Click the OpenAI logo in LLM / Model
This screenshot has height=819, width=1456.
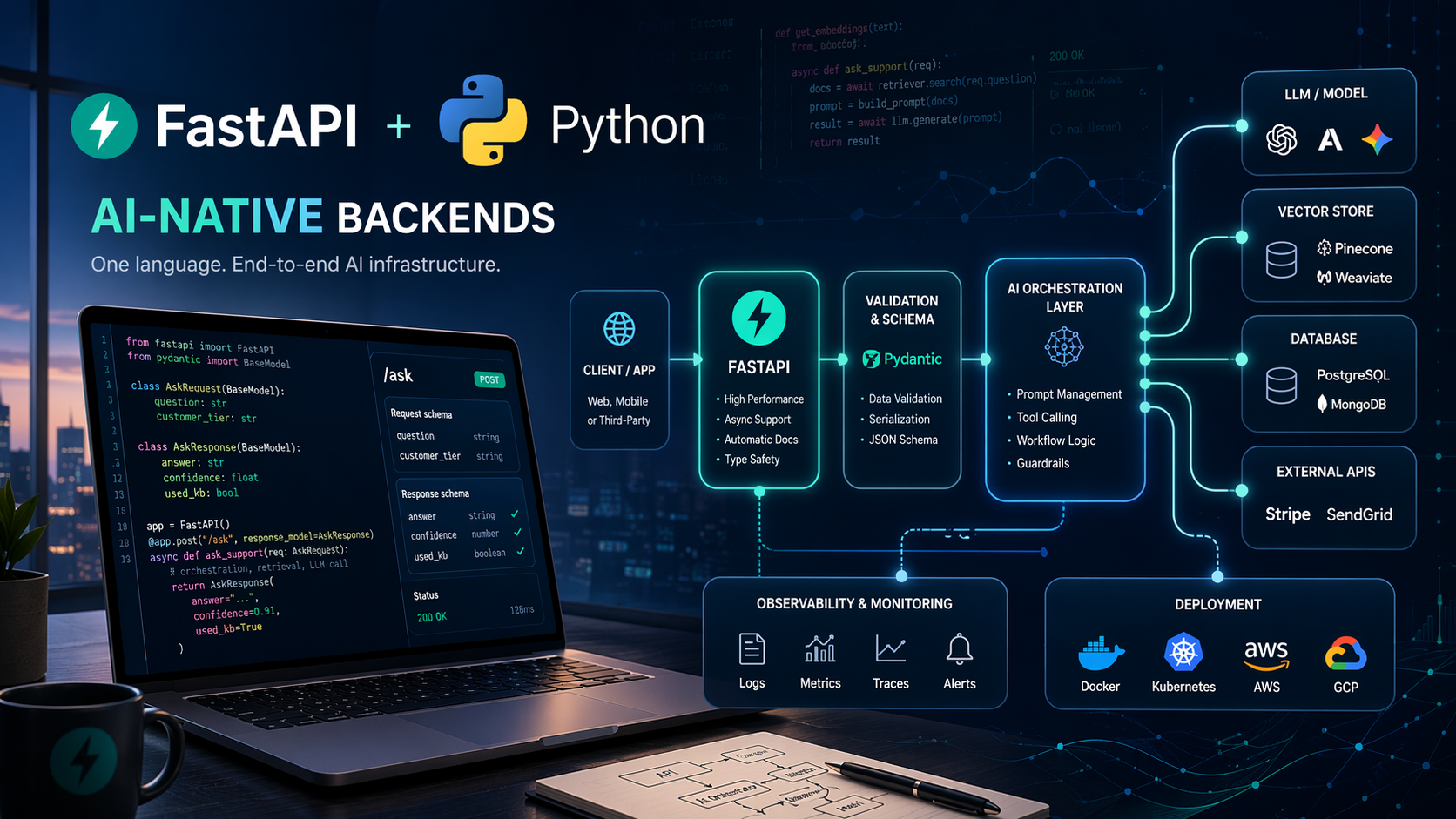coord(1281,139)
